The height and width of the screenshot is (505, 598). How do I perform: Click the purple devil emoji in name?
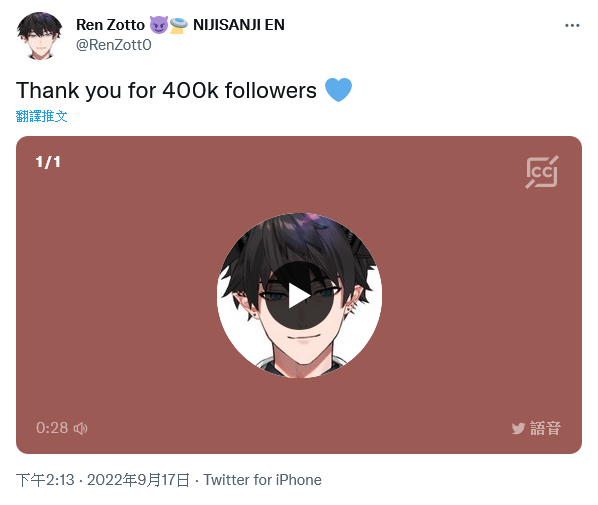coord(159,25)
